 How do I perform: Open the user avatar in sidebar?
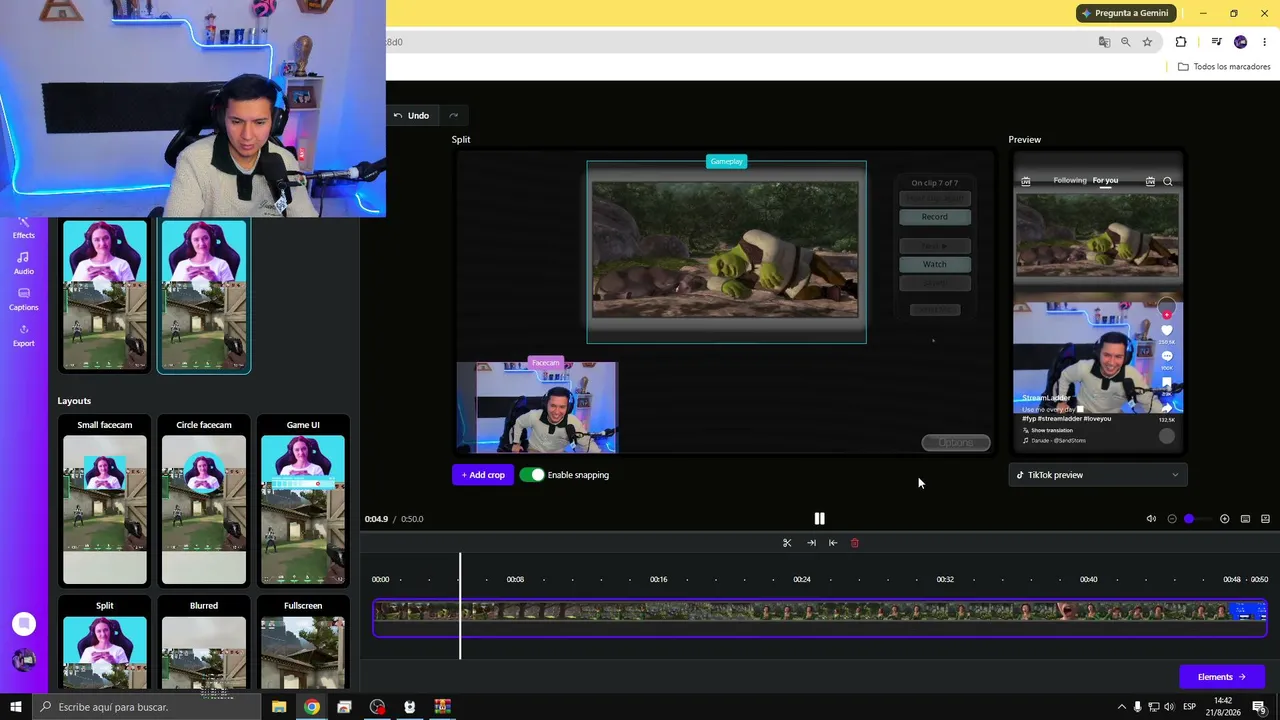(x=24, y=660)
